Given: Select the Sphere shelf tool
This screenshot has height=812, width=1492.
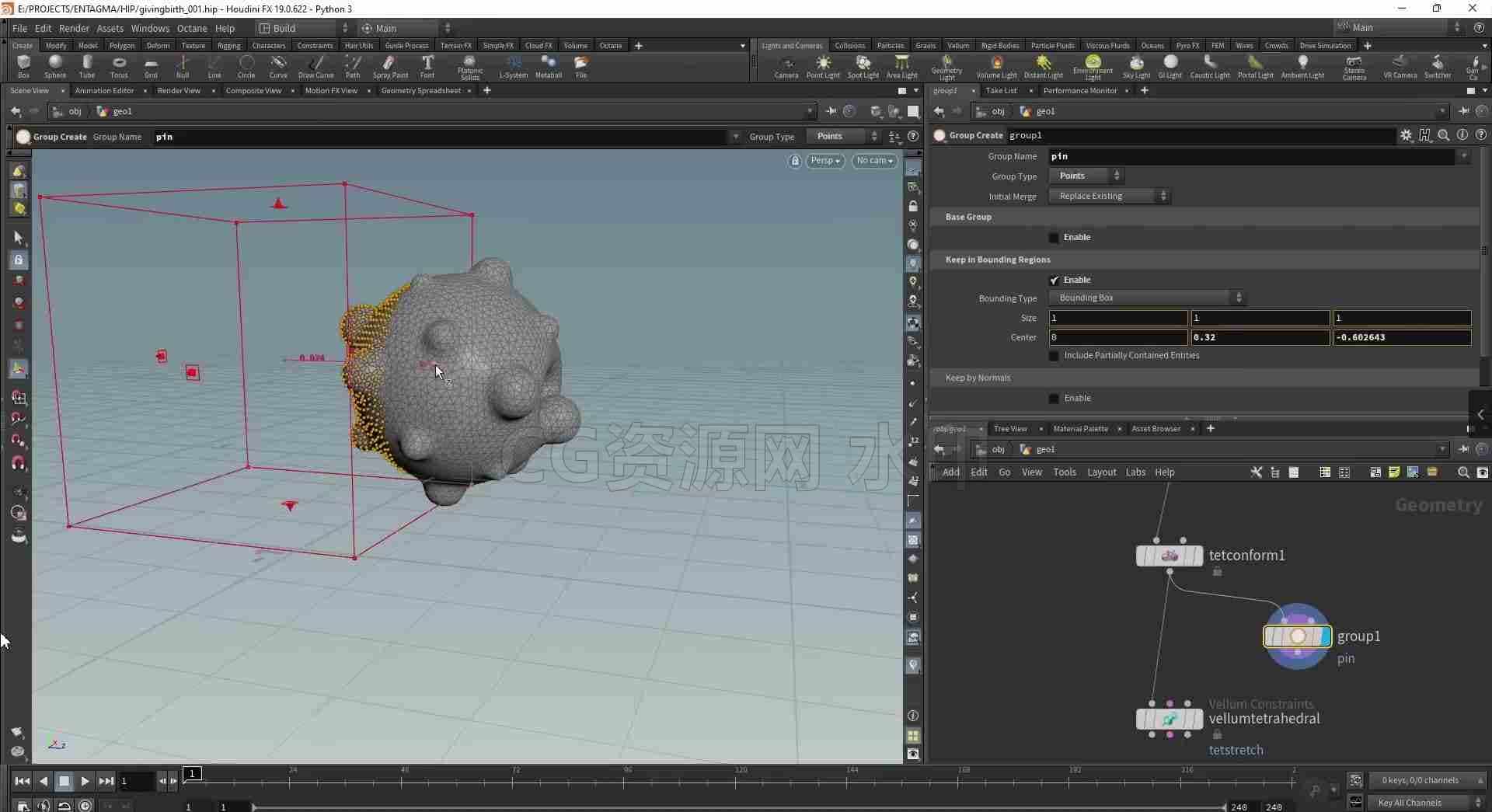Looking at the screenshot, I should 55,67.
